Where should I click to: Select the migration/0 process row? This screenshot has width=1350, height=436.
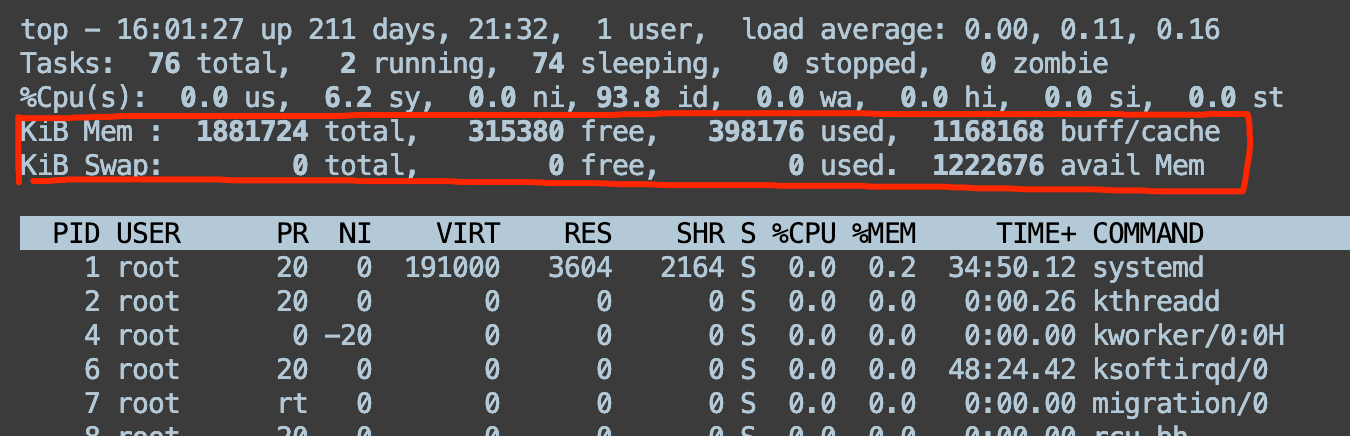[1180, 404]
